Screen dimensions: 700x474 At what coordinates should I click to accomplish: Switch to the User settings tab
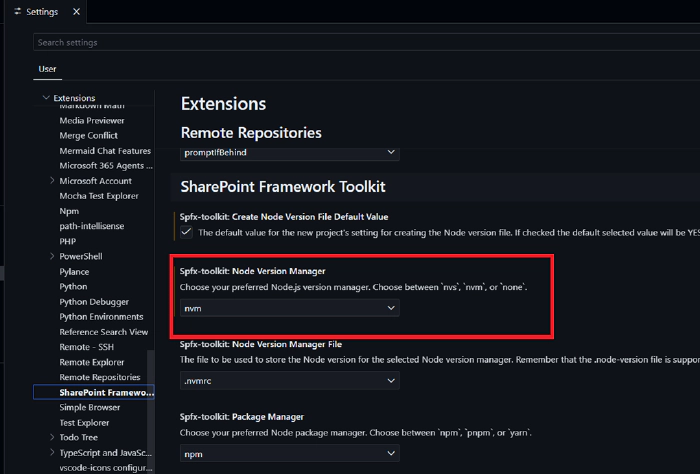click(x=47, y=69)
